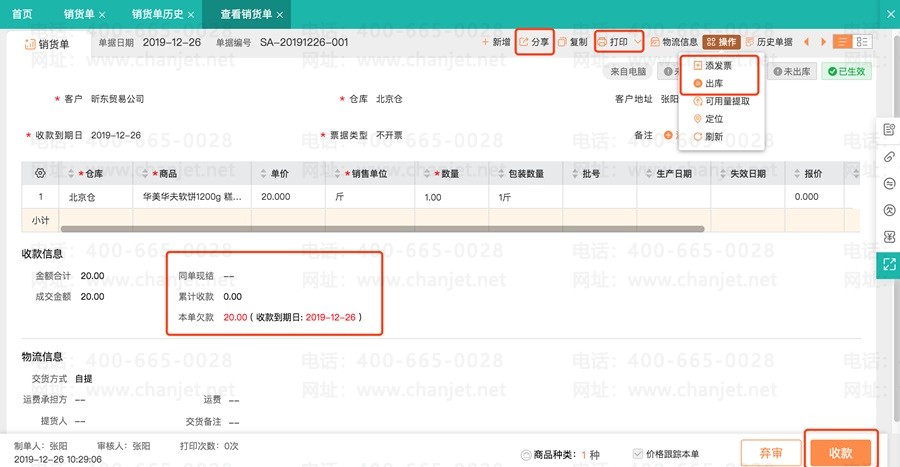Open table column settings gear icon
Viewport: 900px width, 467px height.
(x=40, y=173)
